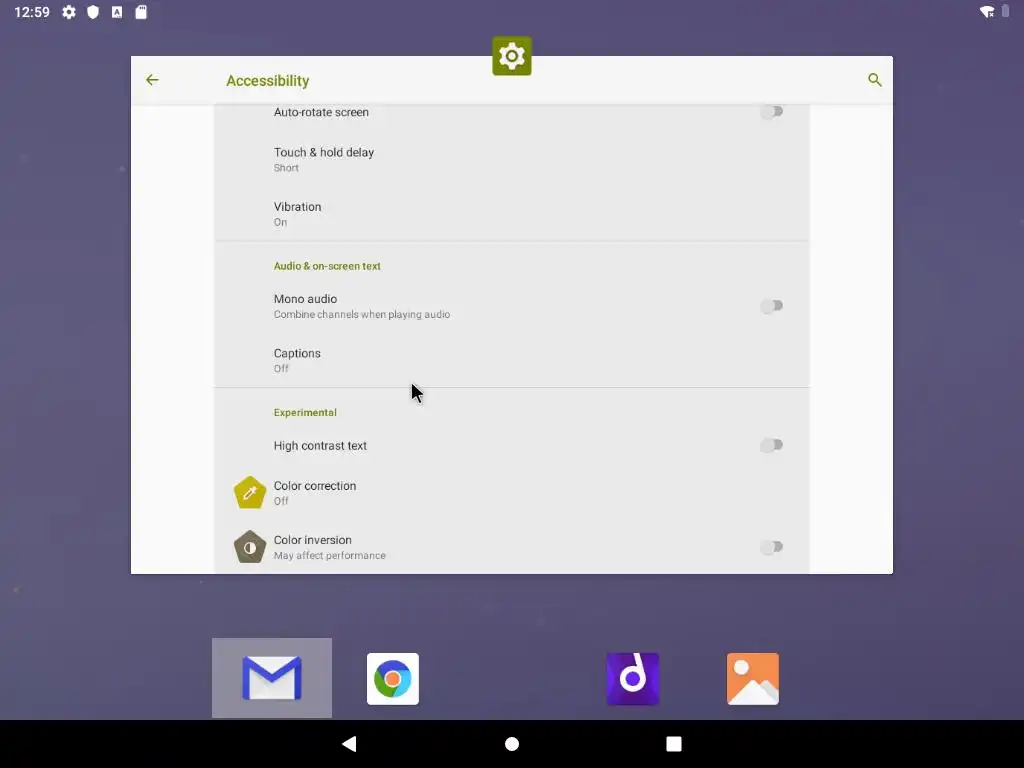Click the Accessibility page title

[268, 80]
